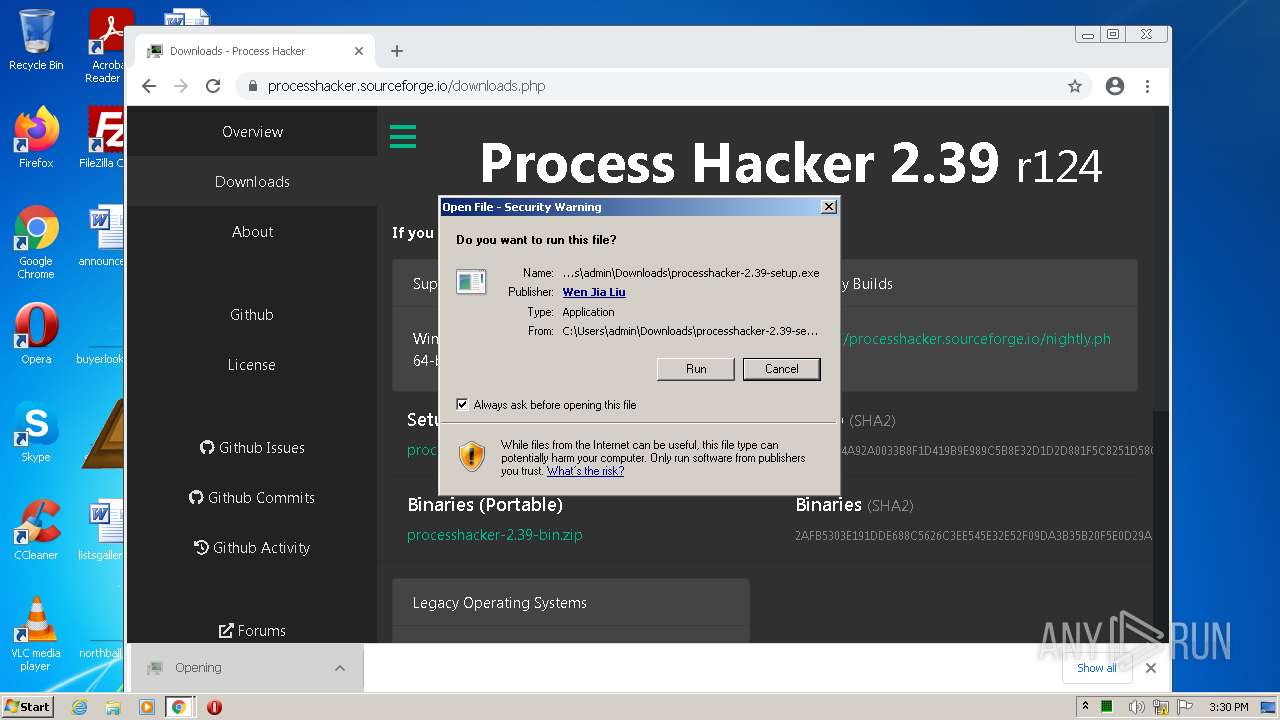The image size is (1280, 720).
Task: Open Acrobat Reader desktop icon
Action: 105,46
